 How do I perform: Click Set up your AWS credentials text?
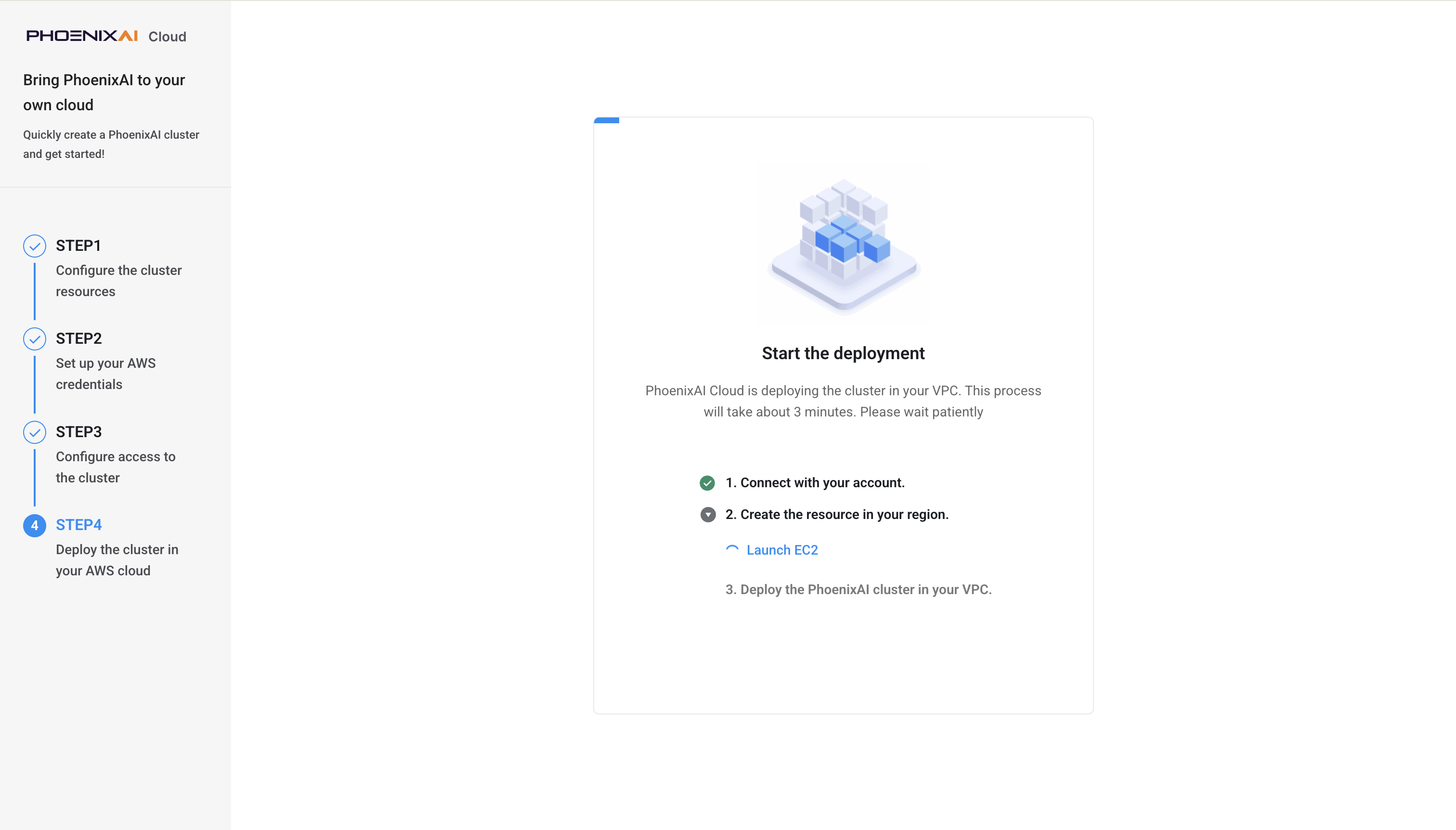[x=105, y=374]
